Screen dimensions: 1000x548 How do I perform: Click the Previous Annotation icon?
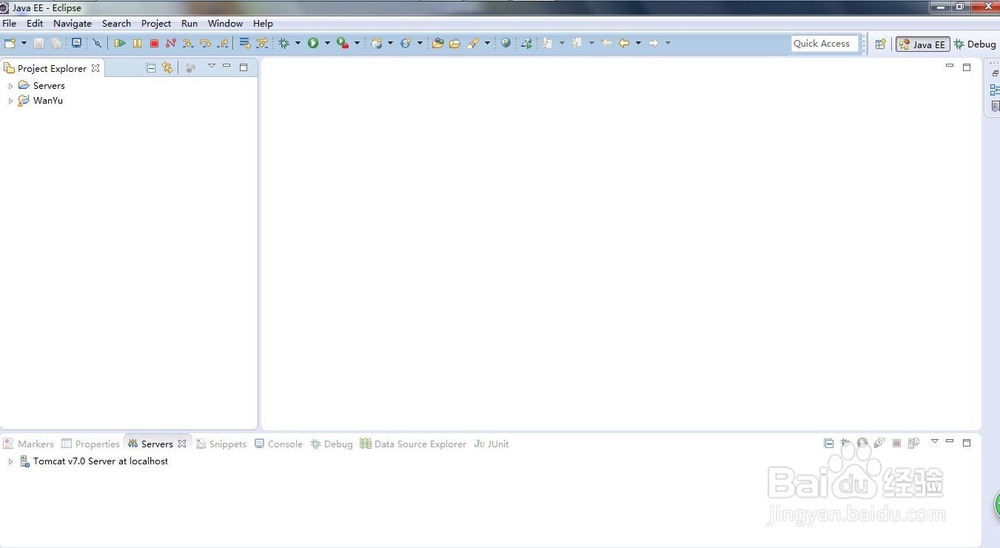point(577,43)
